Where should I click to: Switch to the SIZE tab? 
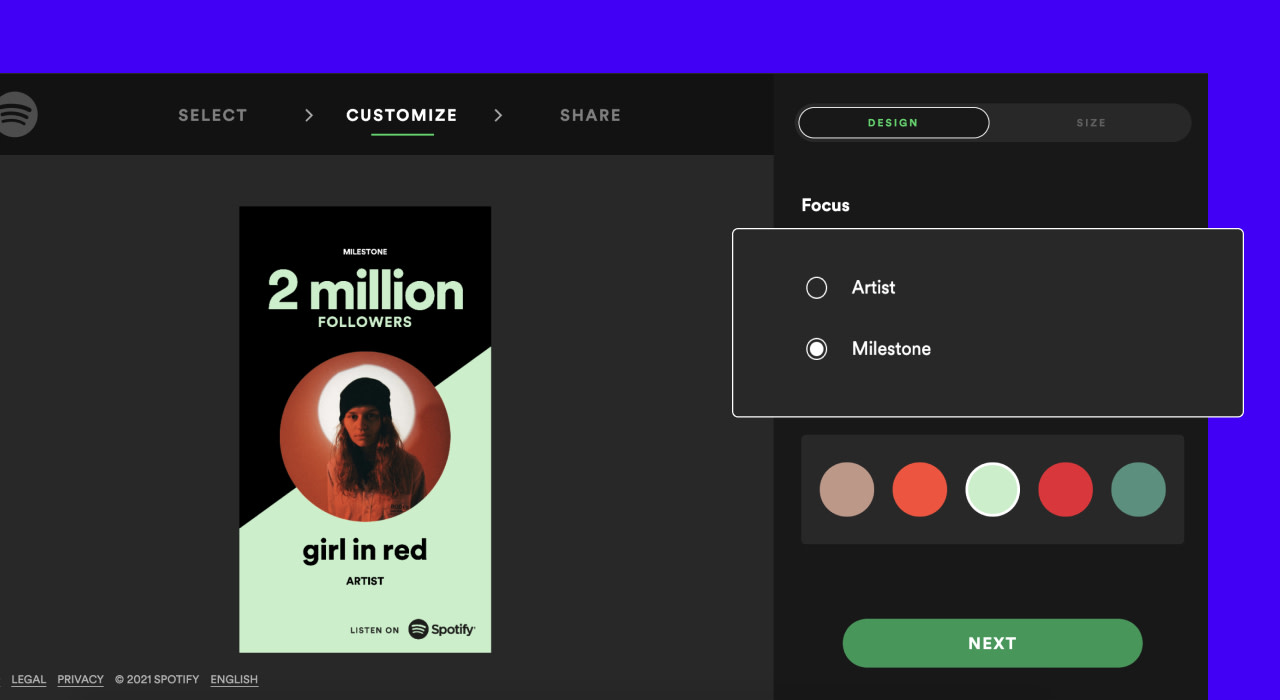click(x=1091, y=122)
